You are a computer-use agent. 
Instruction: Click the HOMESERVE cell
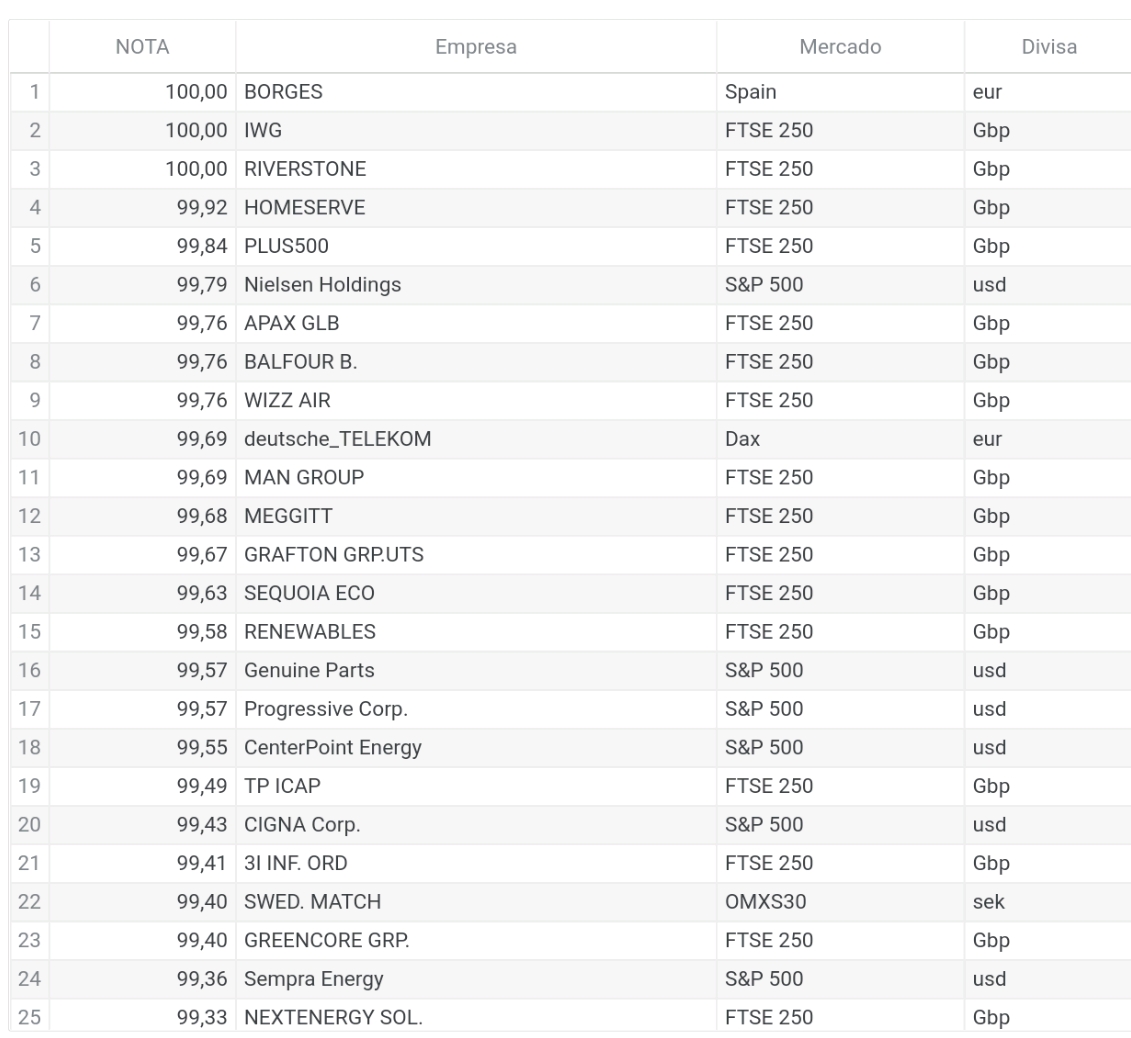pyautogui.click(x=476, y=208)
